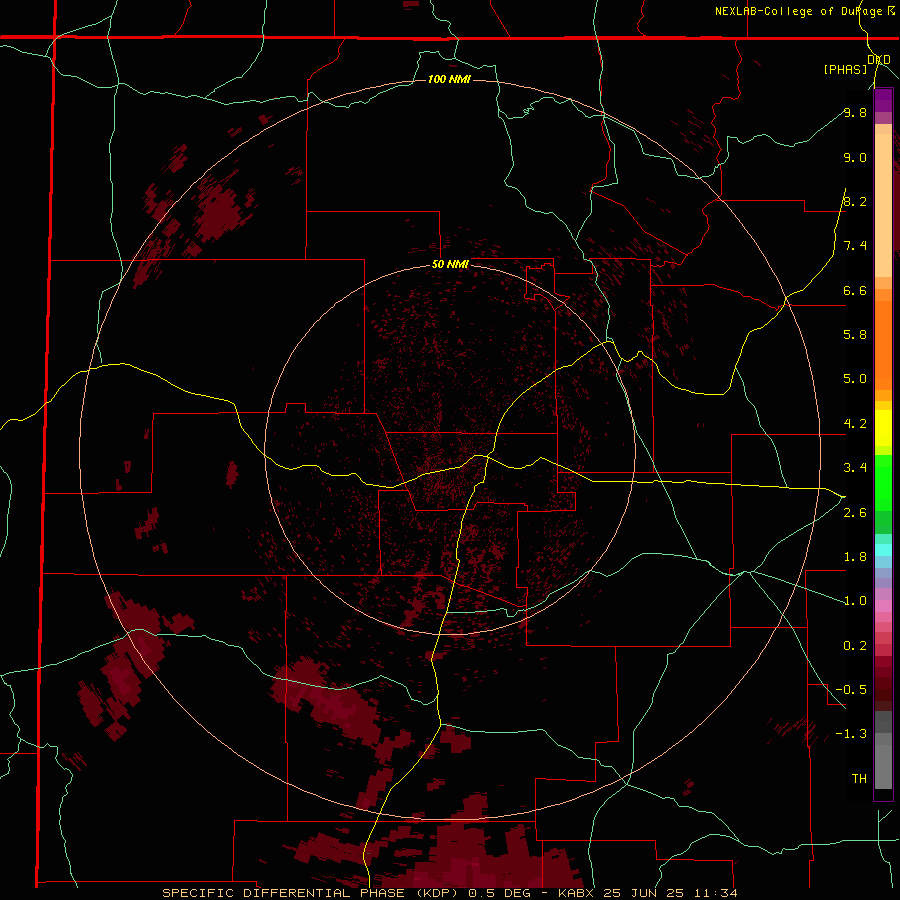The image size is (900, 900).
Task: Click the 4.2 scale label
Action: click(855, 424)
